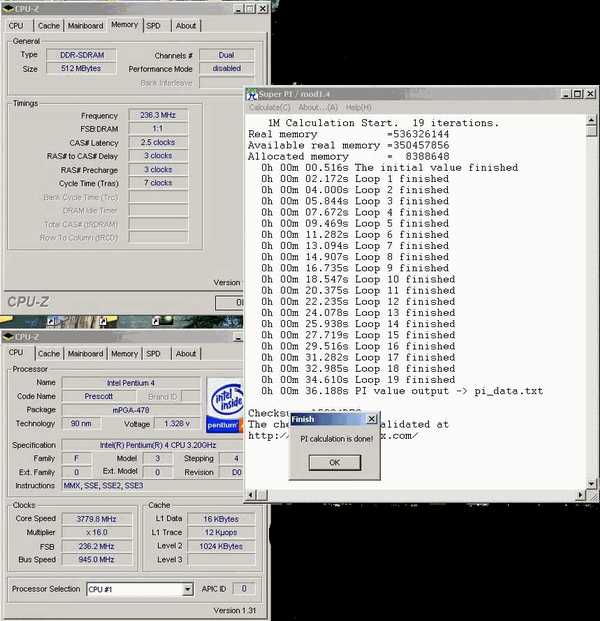Click the Intel Pentium 4 name field
This screenshot has height=621, width=600.
point(131,383)
